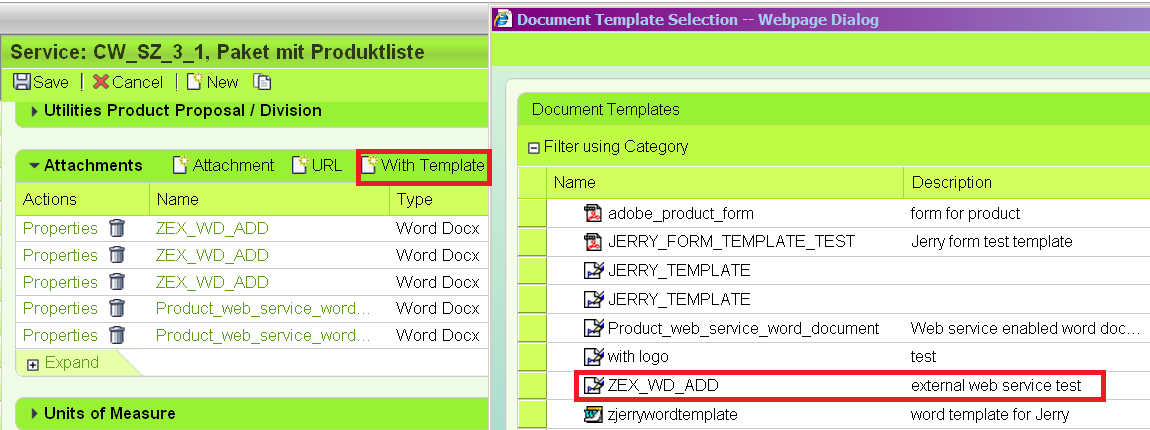Image resolution: width=1150 pixels, height=430 pixels.
Task: Click the Name column header in template dialog
Action: click(x=574, y=182)
